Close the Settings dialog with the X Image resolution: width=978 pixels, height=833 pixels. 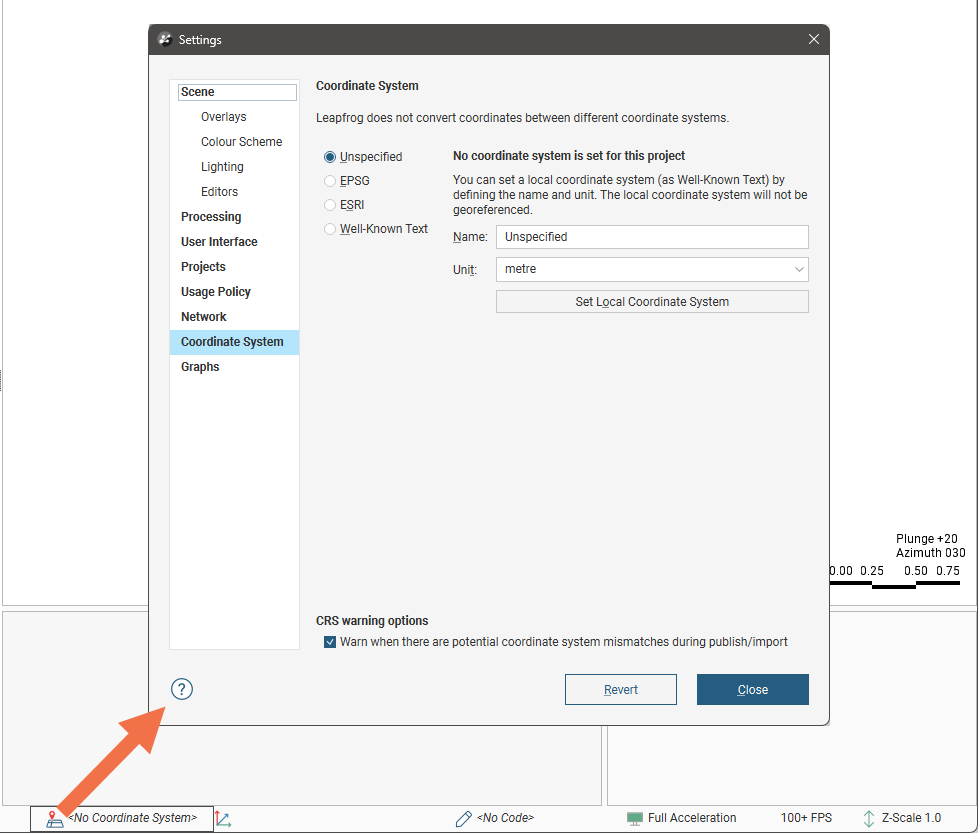point(813,40)
